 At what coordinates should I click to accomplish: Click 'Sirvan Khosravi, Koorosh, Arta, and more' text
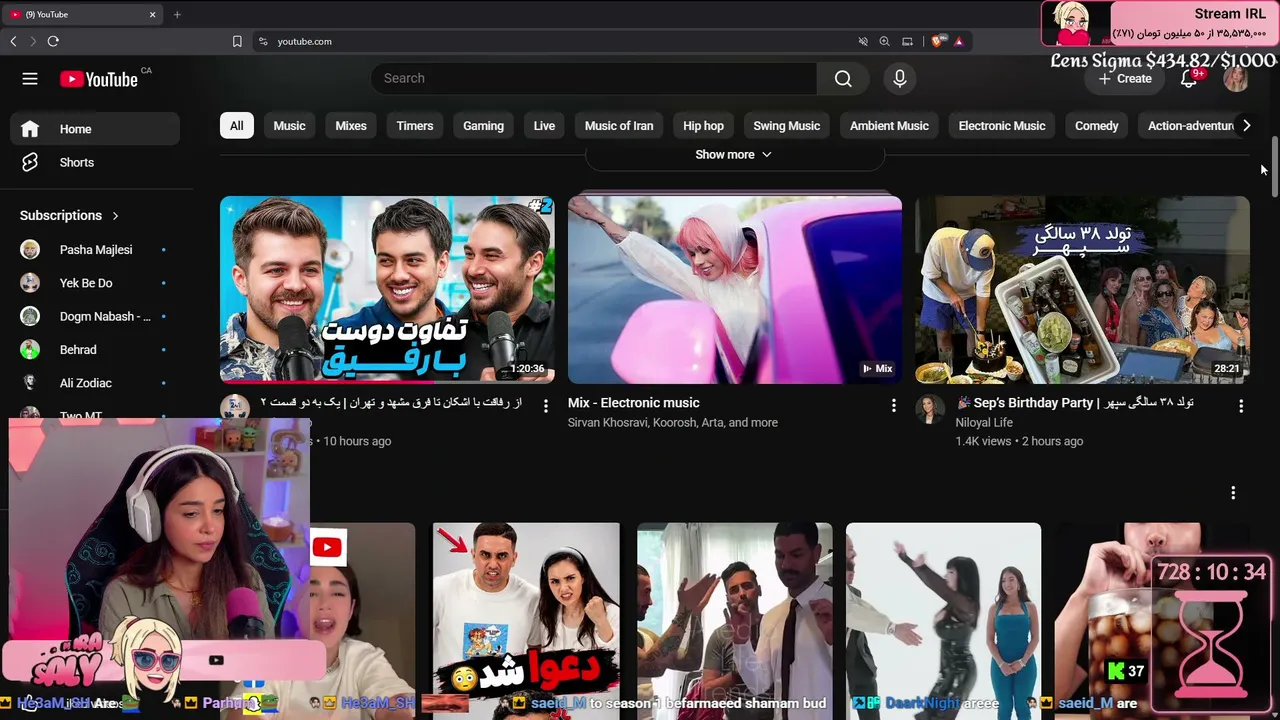coord(673,423)
